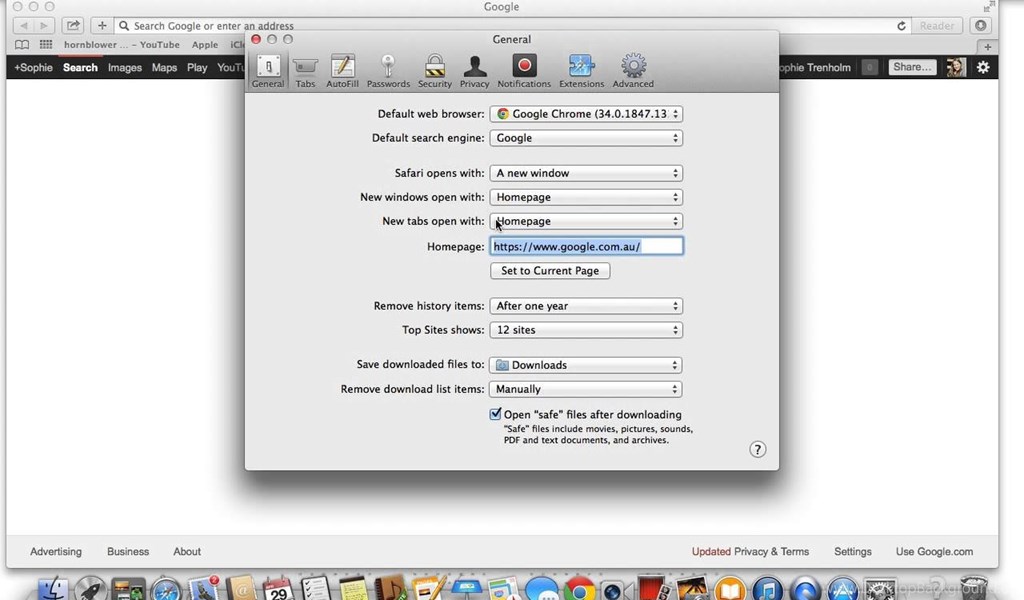Open Save downloaded files to dropdown

click(x=586, y=365)
